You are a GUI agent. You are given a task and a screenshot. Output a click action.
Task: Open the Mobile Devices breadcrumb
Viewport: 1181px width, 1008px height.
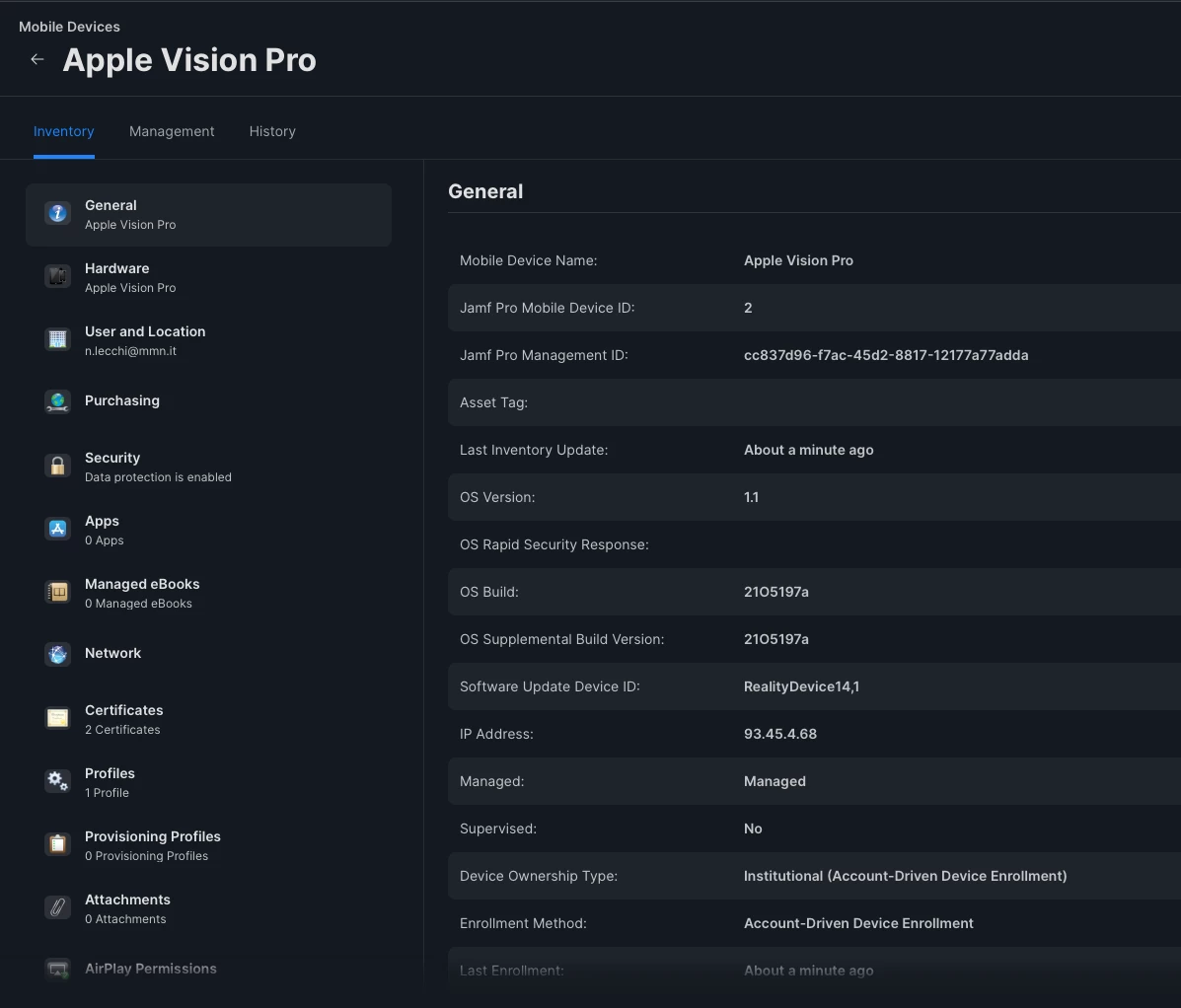[x=69, y=27]
